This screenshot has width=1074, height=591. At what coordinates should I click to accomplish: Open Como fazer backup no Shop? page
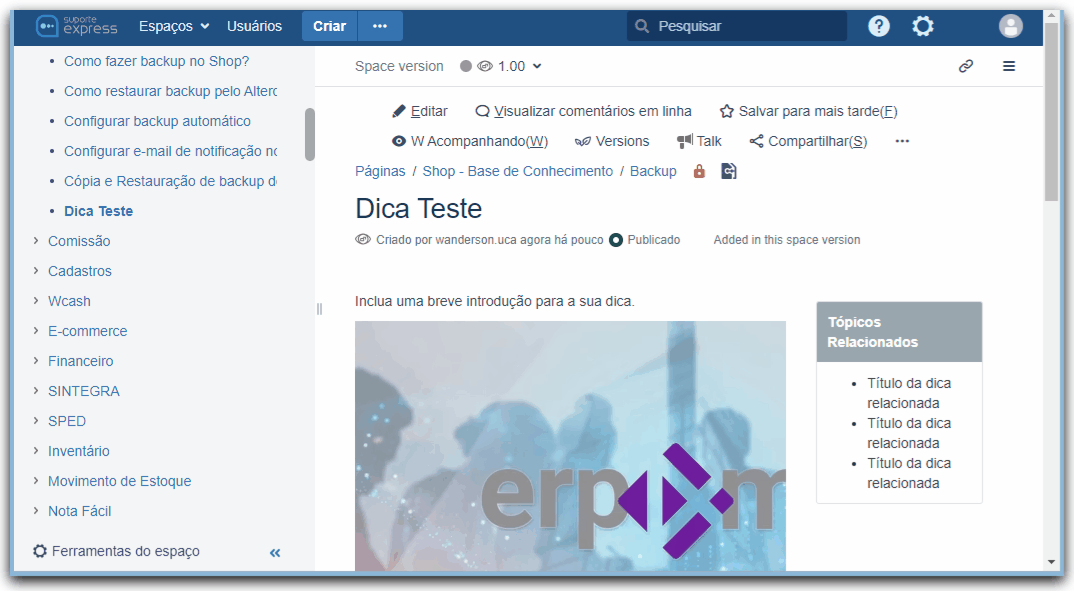[x=156, y=61]
